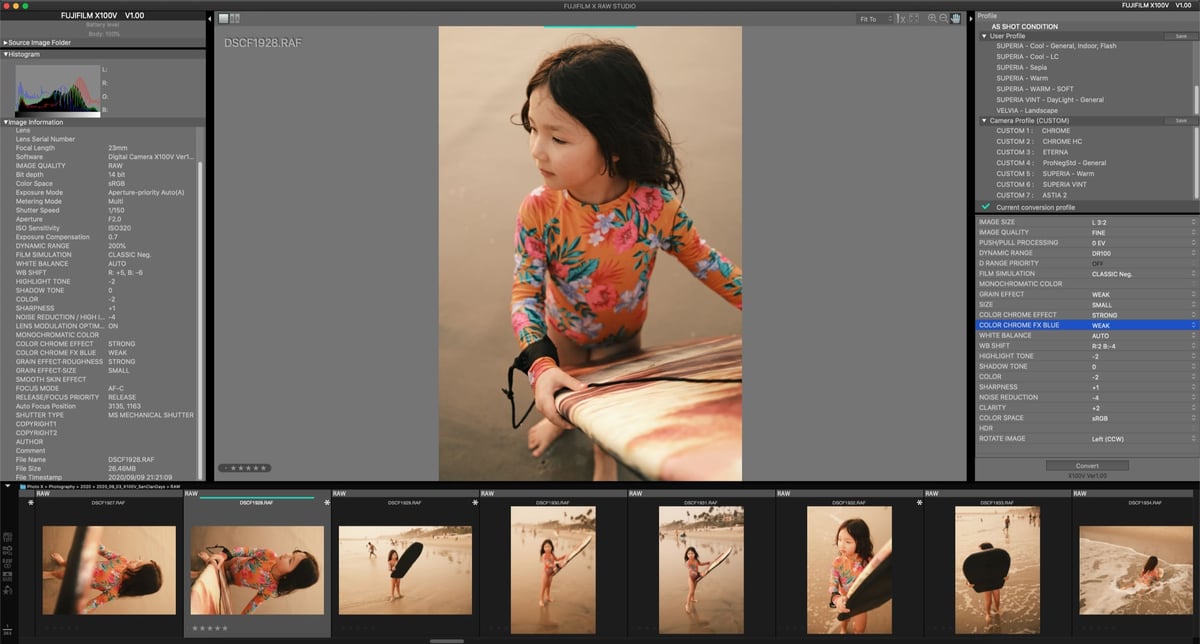Click the JPG/TIFF filter icon in sidebar
The height and width of the screenshot is (644, 1200).
(x=7, y=534)
